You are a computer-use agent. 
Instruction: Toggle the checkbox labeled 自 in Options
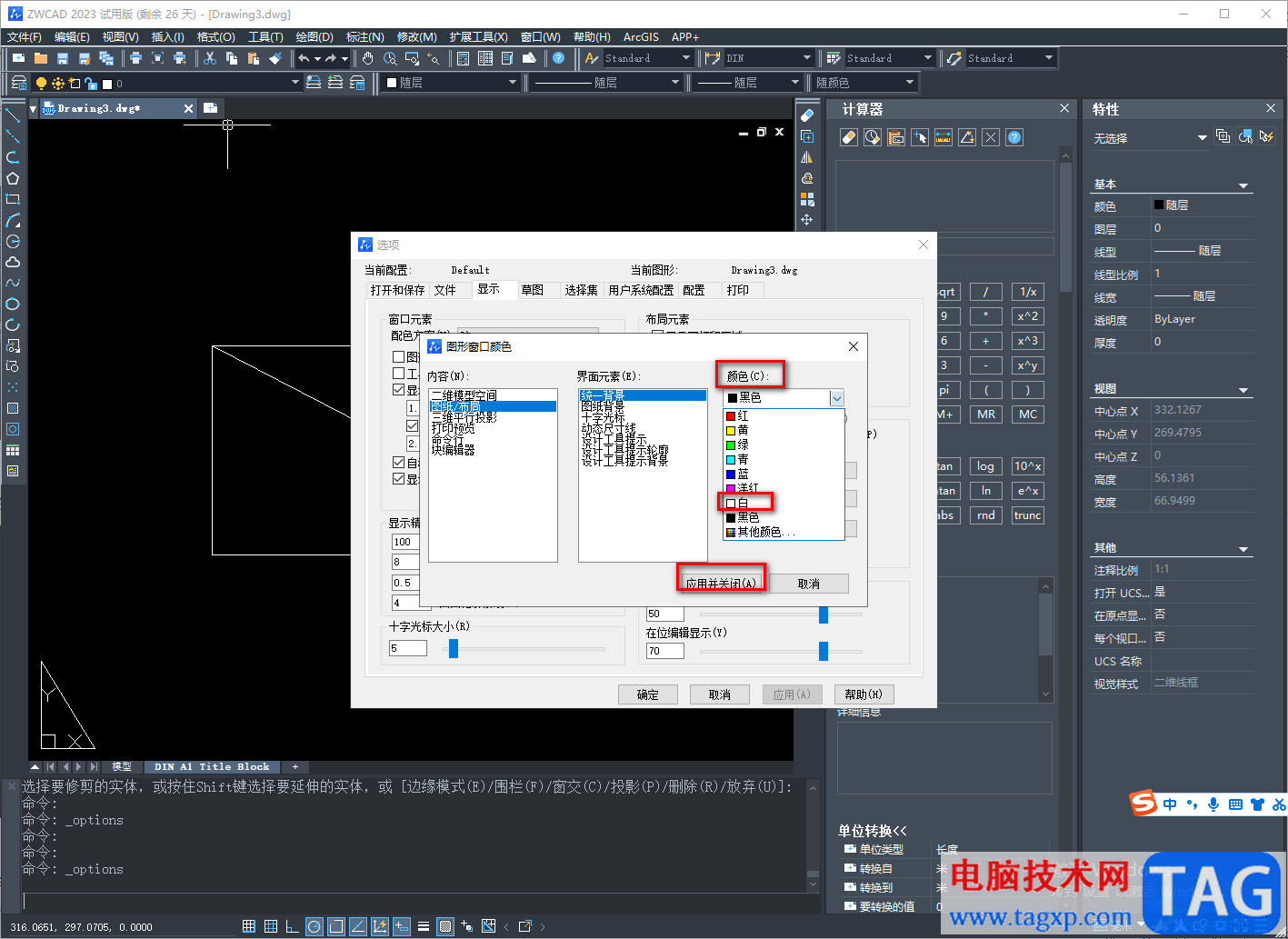pos(398,462)
